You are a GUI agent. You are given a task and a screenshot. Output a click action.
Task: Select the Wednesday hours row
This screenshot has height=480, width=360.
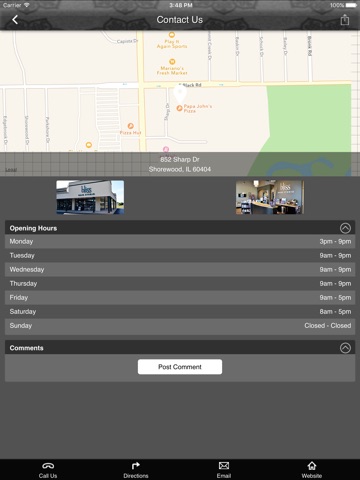(x=180, y=269)
